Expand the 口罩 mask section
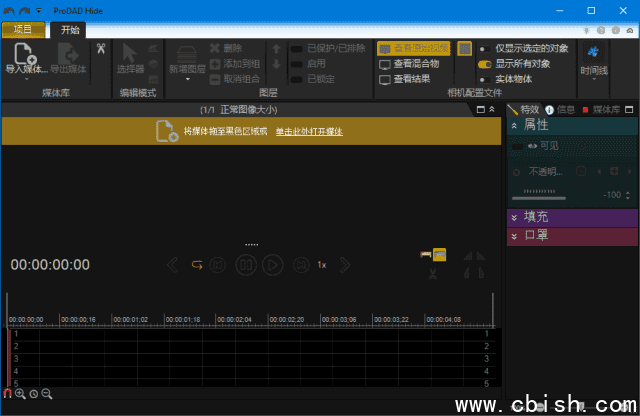Image resolution: width=640 pixels, height=416 pixels. click(x=515, y=236)
